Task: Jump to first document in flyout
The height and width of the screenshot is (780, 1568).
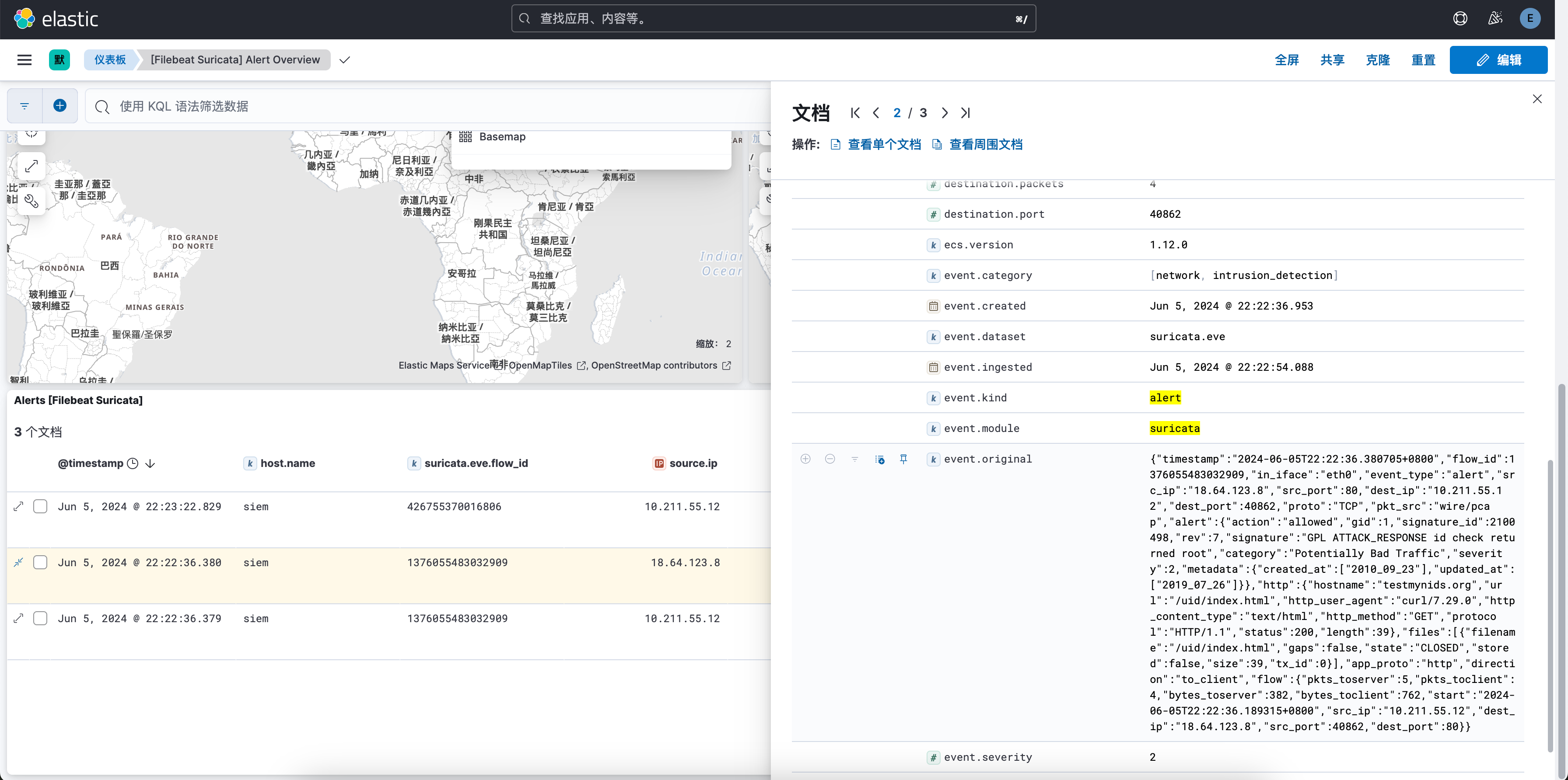Action: [x=855, y=113]
